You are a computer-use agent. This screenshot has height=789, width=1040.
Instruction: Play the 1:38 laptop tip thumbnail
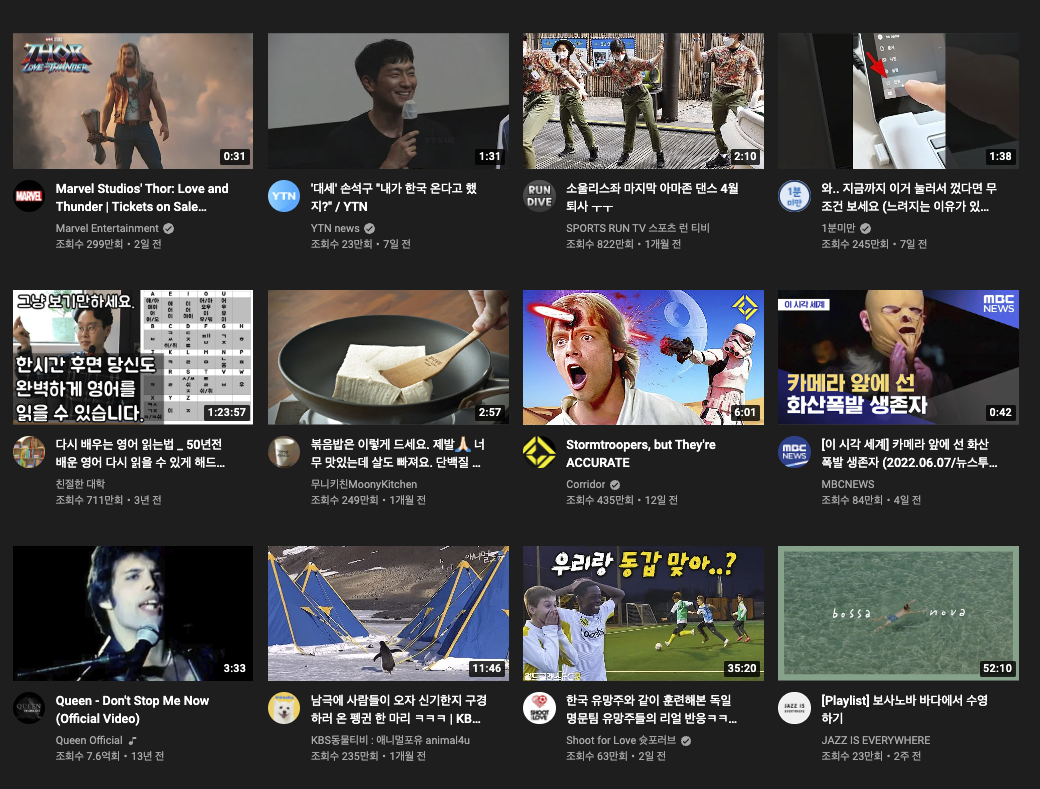click(898, 101)
